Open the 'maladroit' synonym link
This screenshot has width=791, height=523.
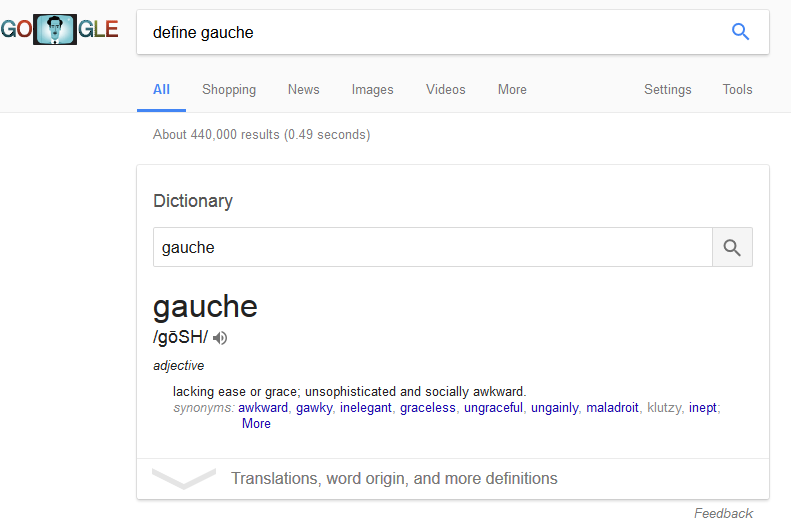click(612, 408)
